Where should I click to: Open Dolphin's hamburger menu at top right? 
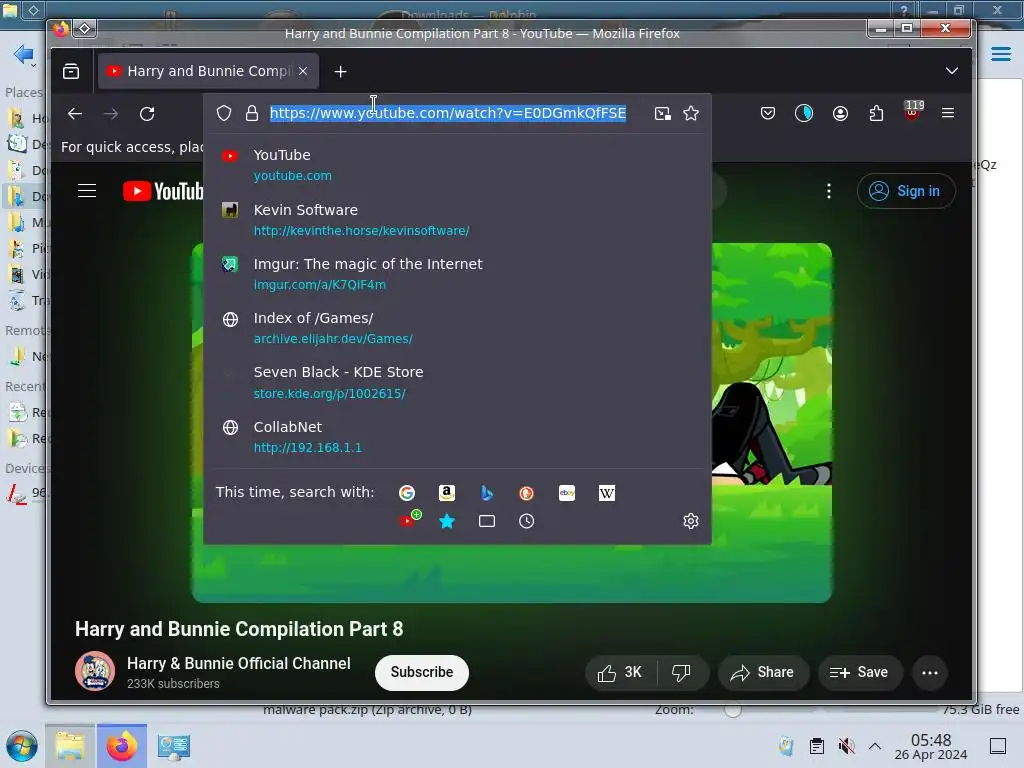tap(1000, 54)
